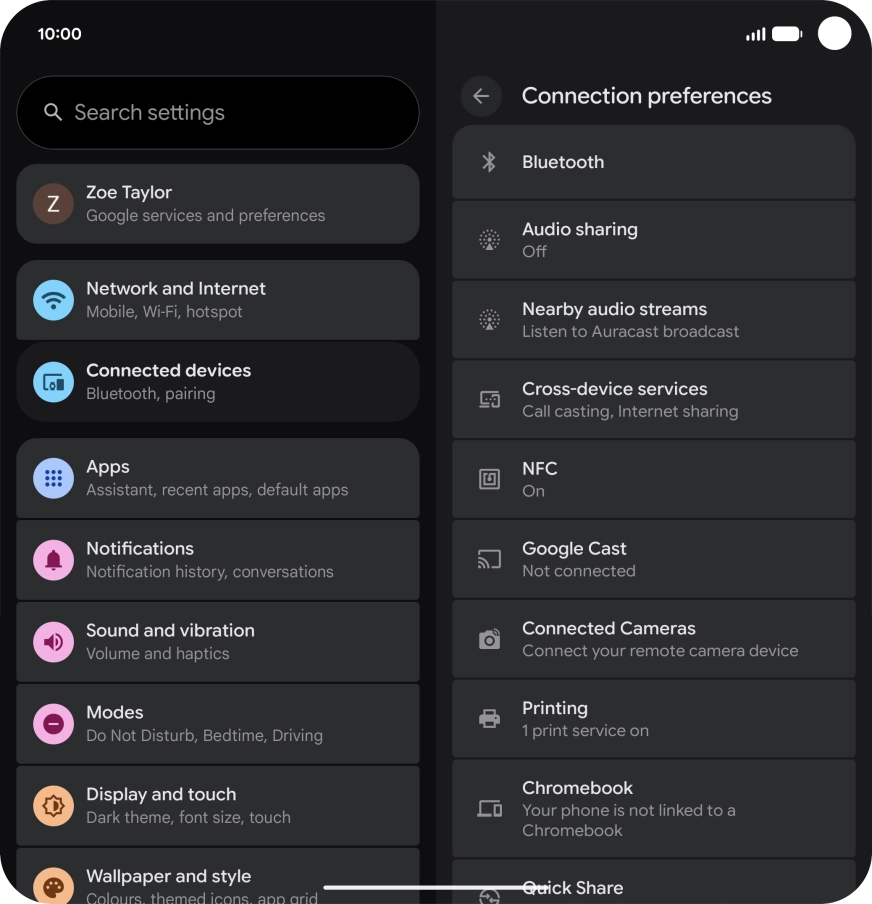This screenshot has width=872, height=904.
Task: Open Wallpaper and style settings
Action: pos(218,880)
